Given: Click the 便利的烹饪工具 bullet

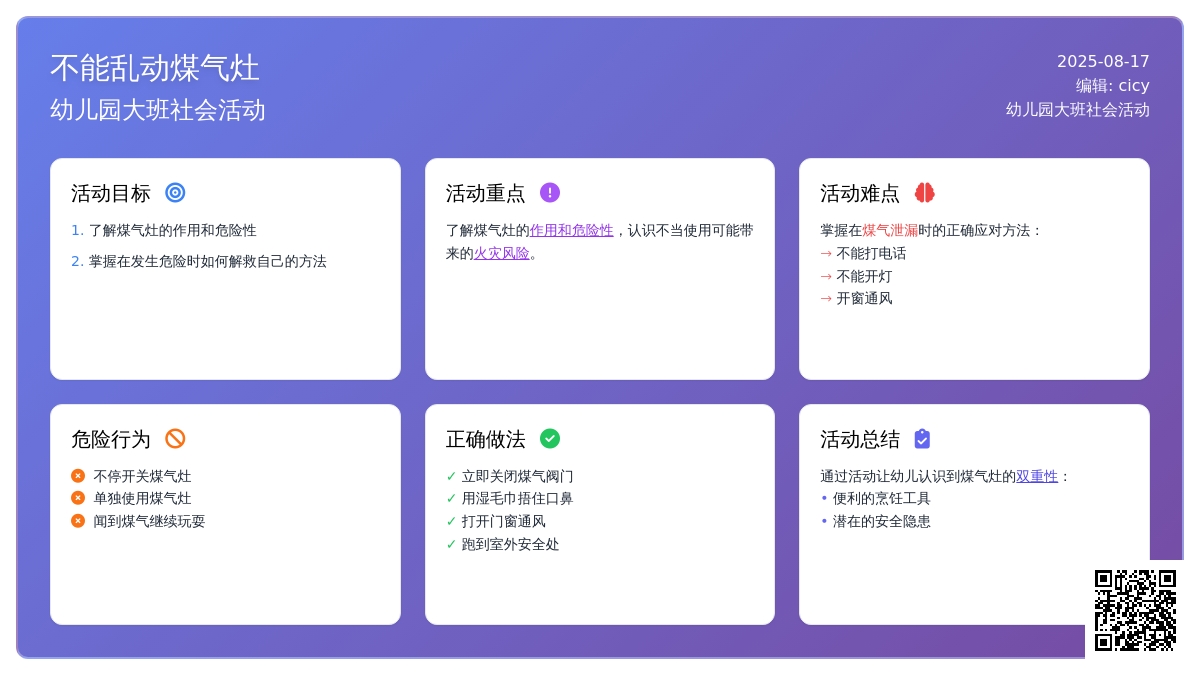Looking at the screenshot, I should (876, 499).
